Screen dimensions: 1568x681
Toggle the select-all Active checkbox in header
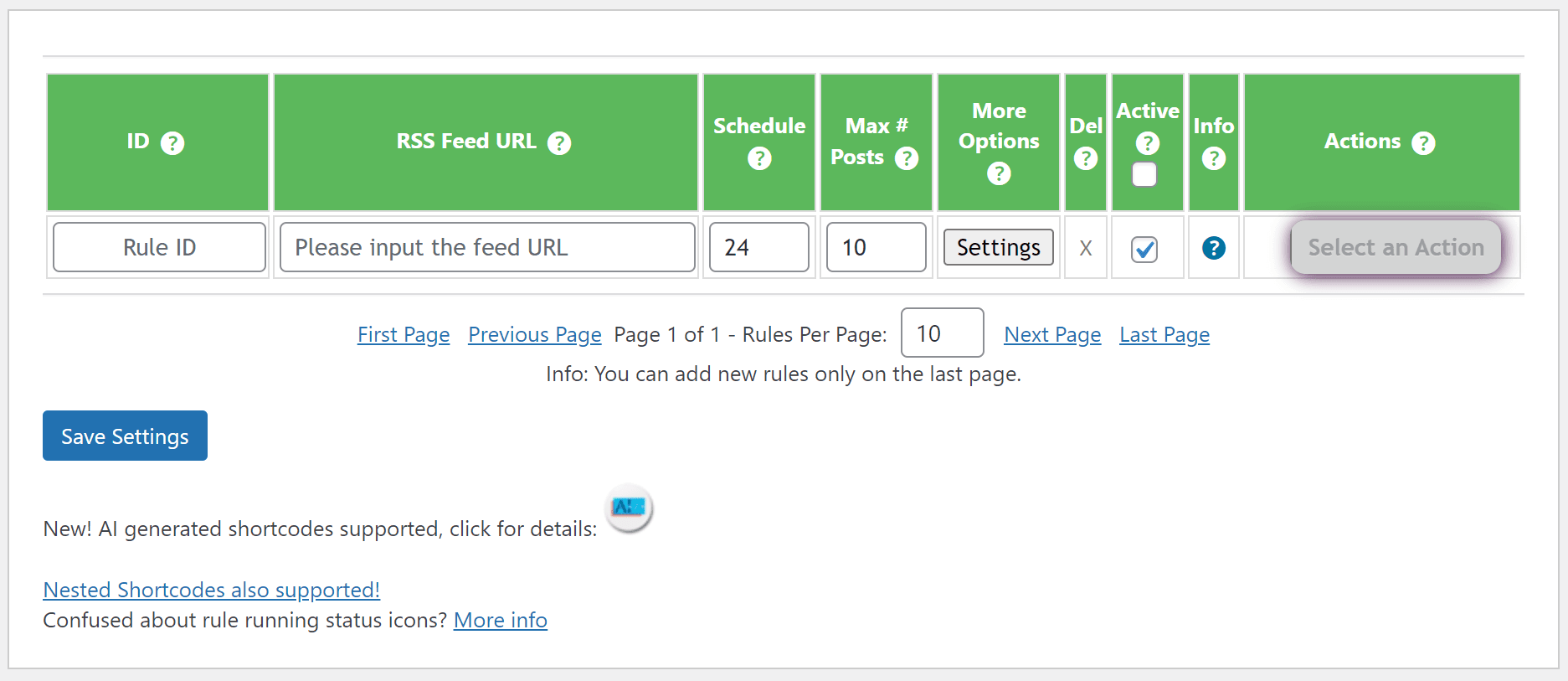1144,174
